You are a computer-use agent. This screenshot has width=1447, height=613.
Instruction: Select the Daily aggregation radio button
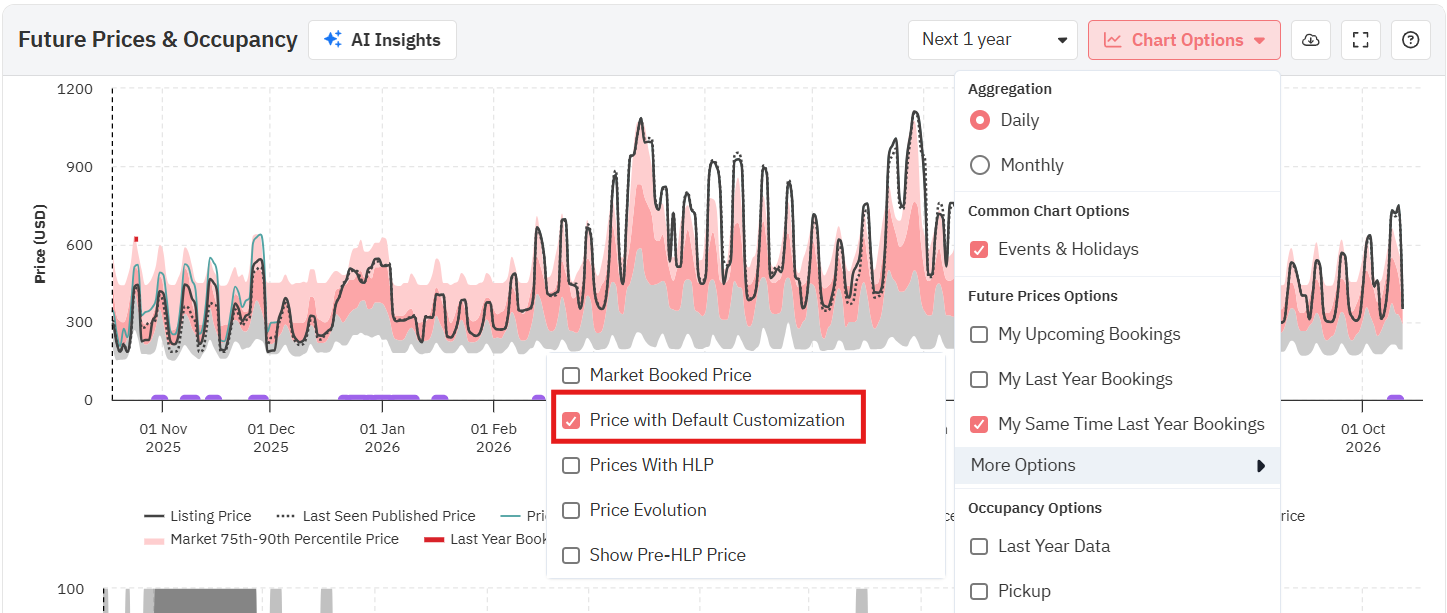[x=980, y=120]
